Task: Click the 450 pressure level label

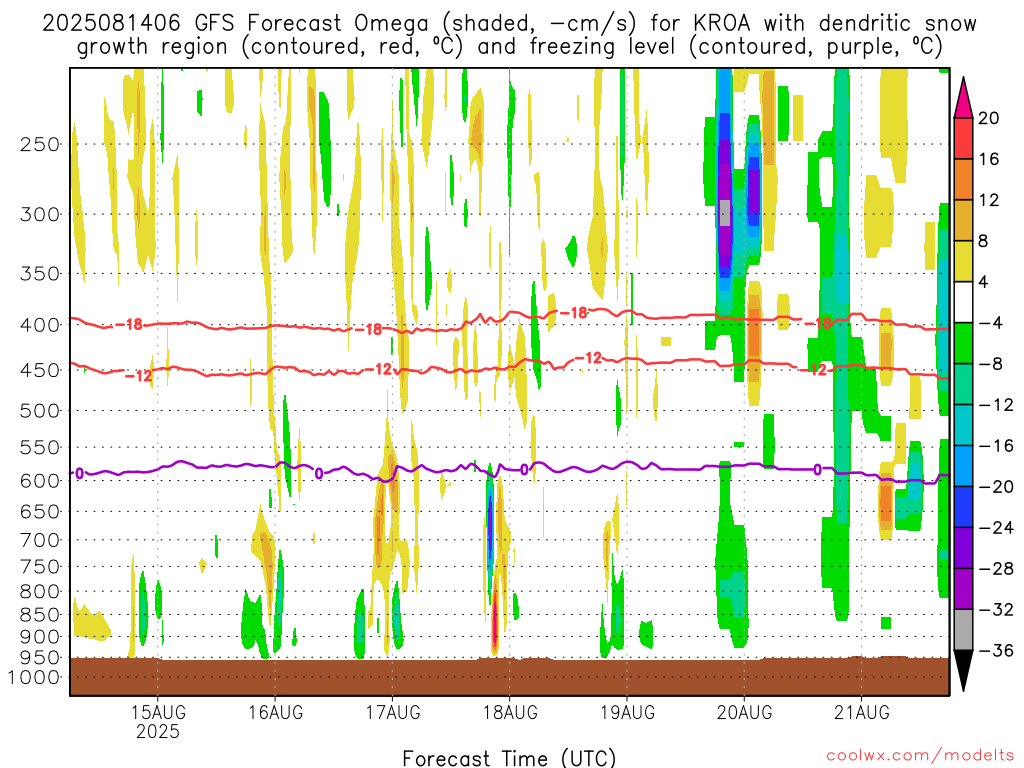Action: click(40, 370)
